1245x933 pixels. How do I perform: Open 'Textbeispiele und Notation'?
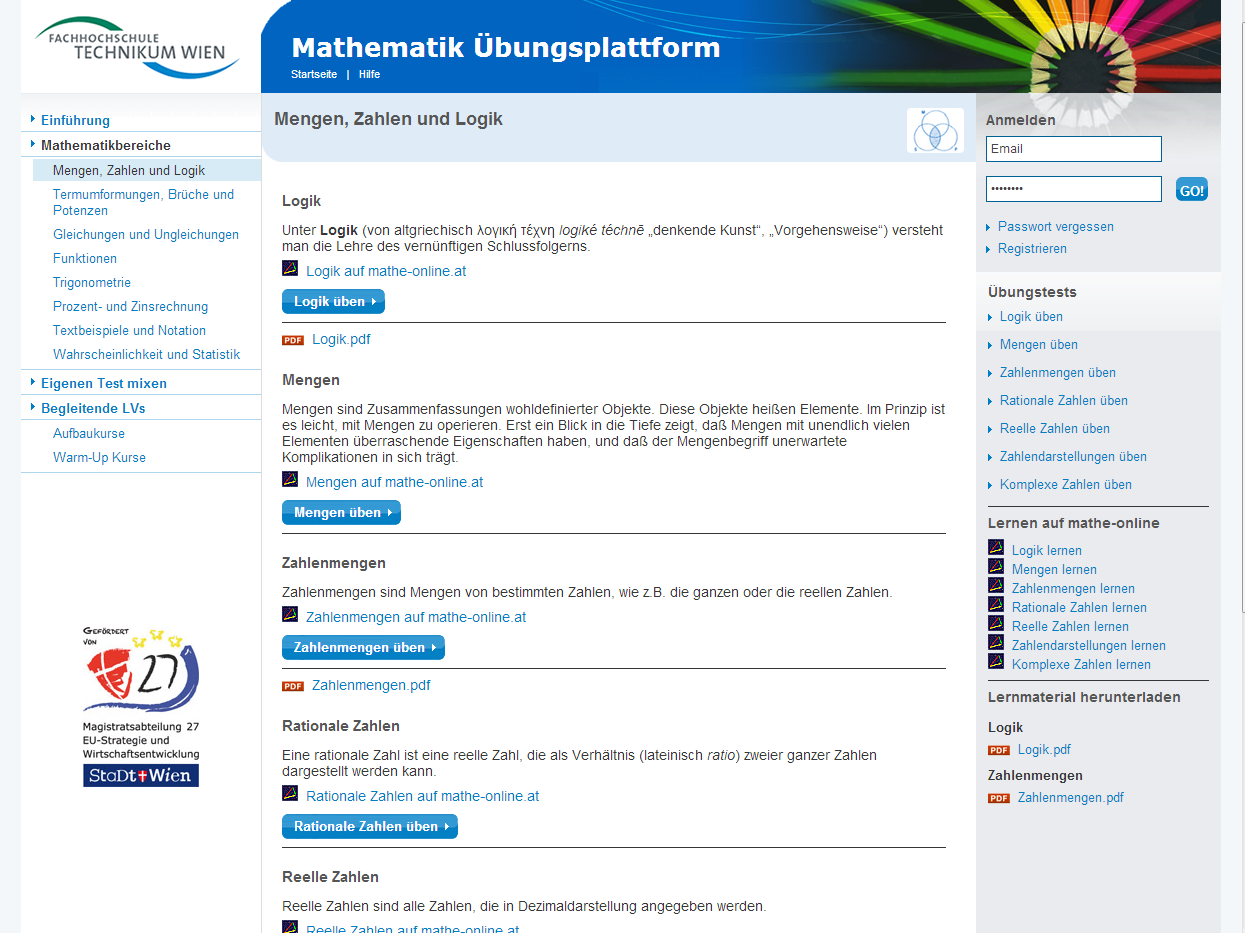tap(129, 331)
